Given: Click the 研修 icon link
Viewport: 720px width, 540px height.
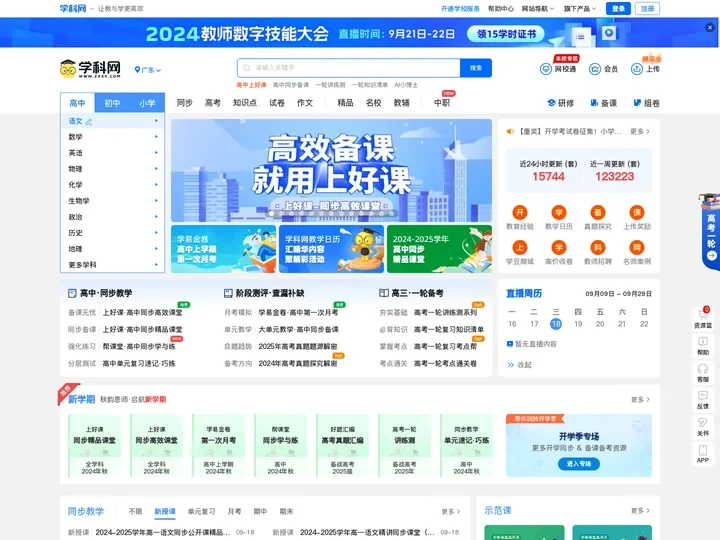Looking at the screenshot, I should [x=561, y=103].
